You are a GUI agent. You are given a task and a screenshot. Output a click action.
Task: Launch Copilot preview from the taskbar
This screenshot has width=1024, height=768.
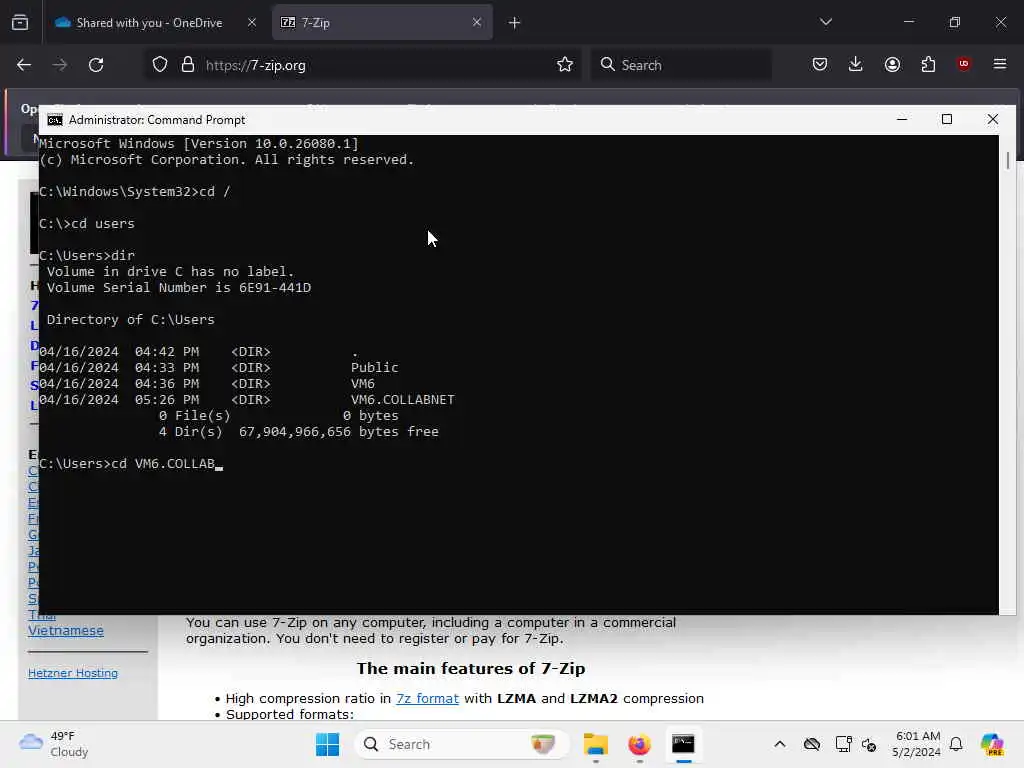coord(992,744)
